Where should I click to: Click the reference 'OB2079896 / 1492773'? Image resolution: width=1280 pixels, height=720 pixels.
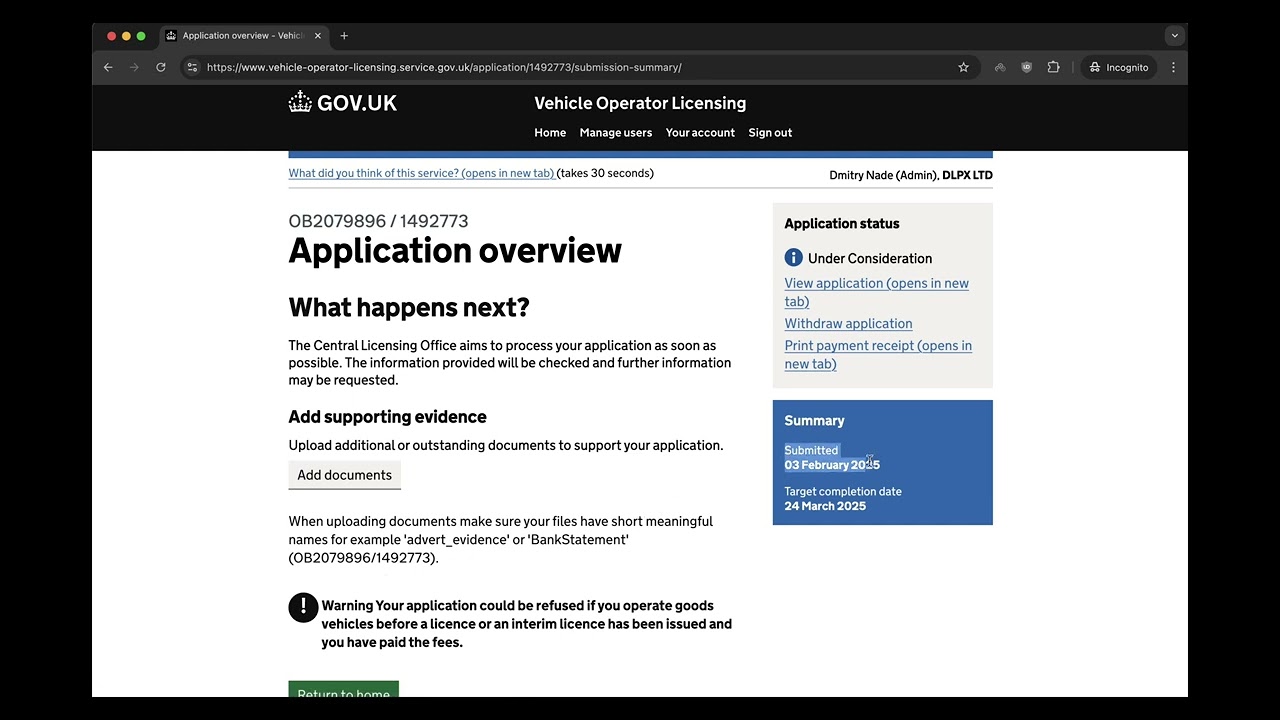coord(378,221)
